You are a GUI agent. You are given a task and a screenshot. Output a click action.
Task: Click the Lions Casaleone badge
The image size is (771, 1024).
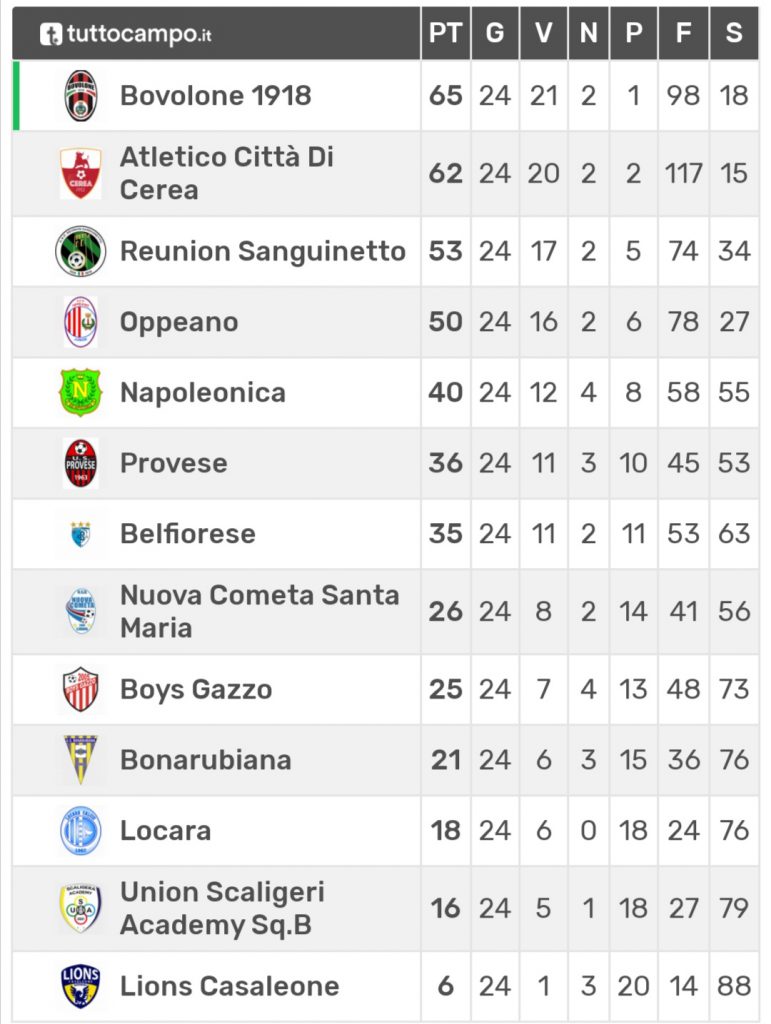[x=80, y=986]
